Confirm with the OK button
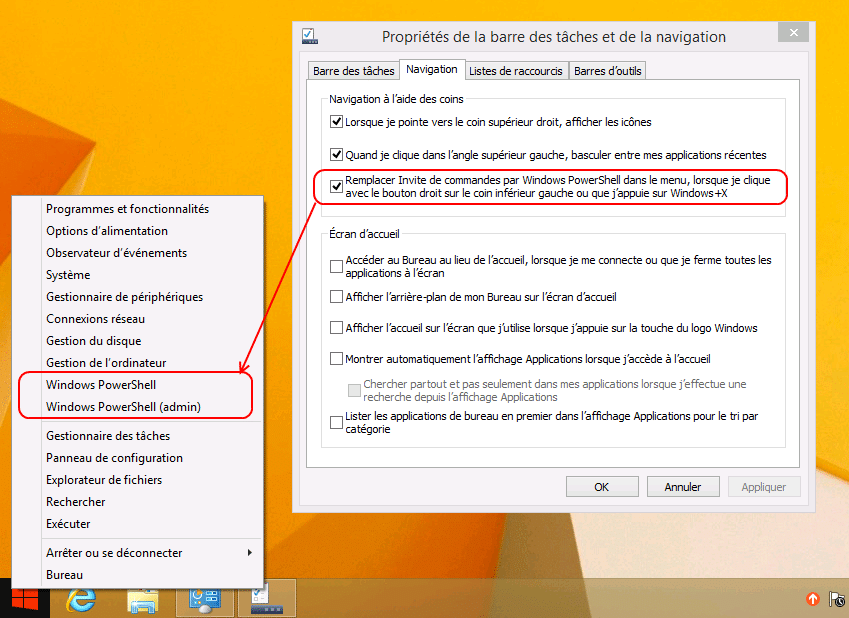Image resolution: width=849 pixels, height=618 pixels. pyautogui.click(x=602, y=486)
